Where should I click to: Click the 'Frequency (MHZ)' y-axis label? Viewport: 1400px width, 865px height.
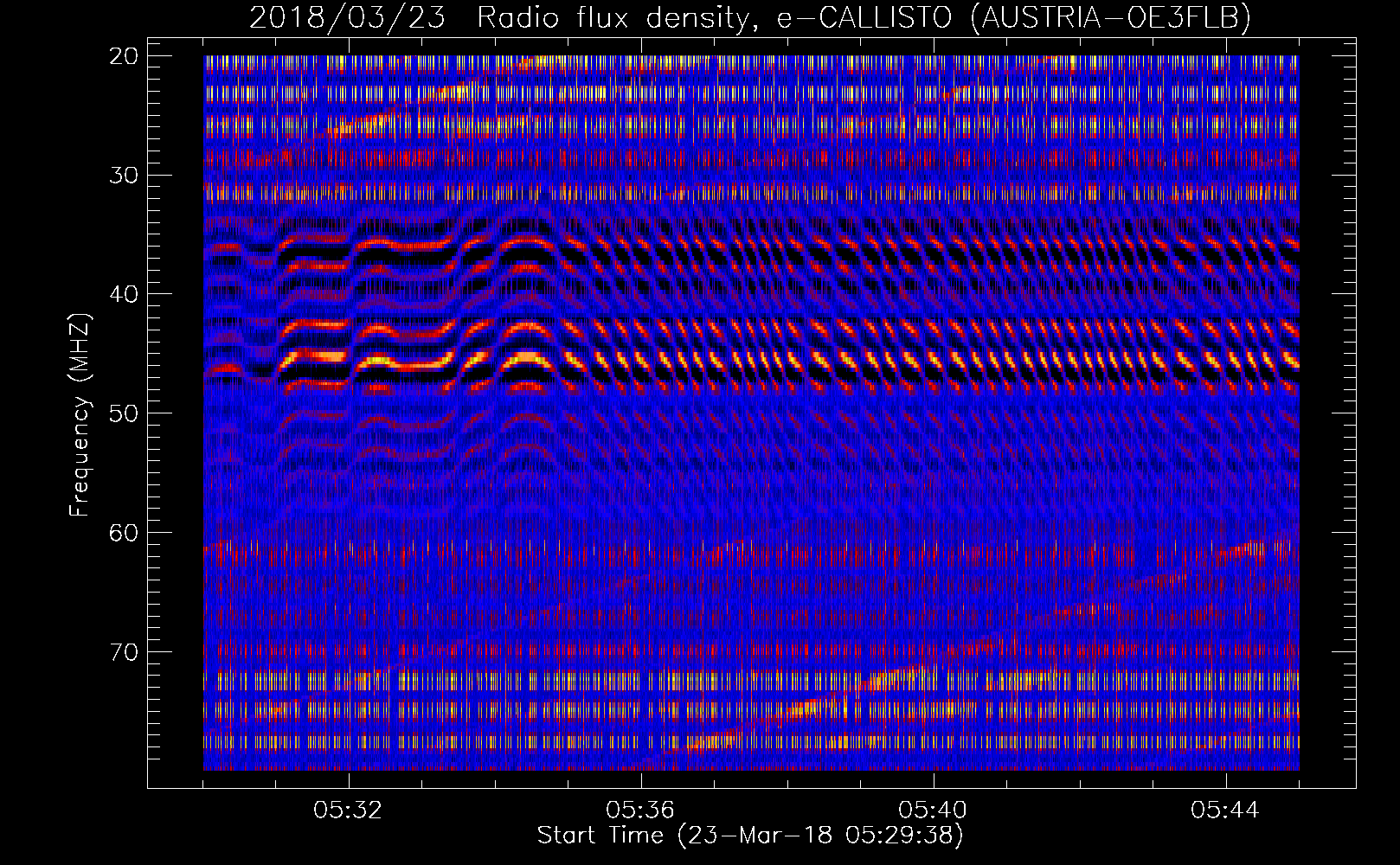[x=79, y=415]
